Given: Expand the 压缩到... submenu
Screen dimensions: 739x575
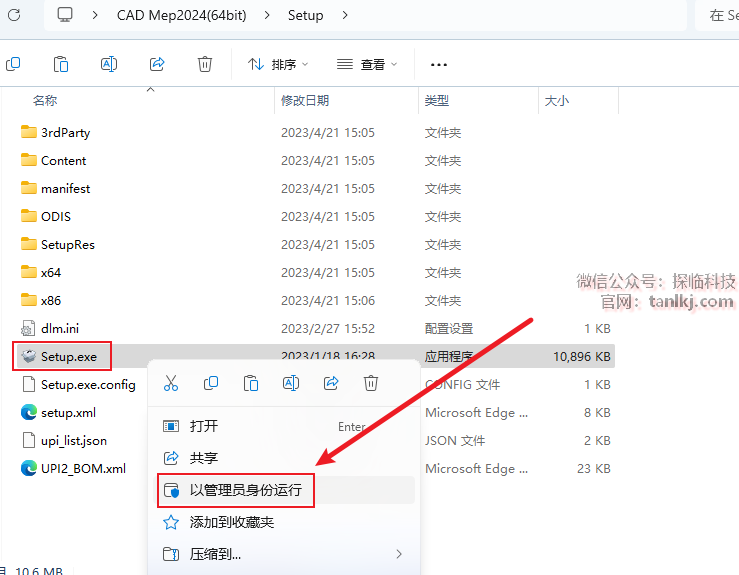Looking at the screenshot, I should coord(280,554).
